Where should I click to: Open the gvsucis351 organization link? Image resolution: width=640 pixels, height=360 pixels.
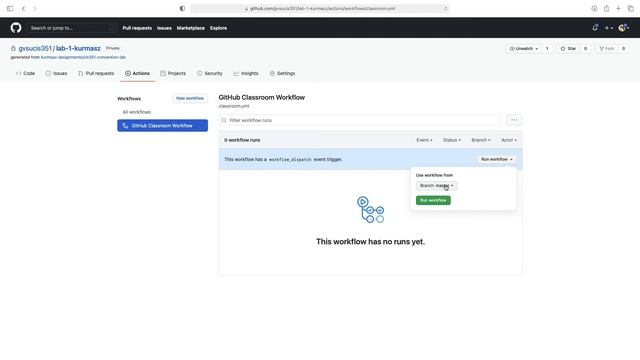[35, 48]
